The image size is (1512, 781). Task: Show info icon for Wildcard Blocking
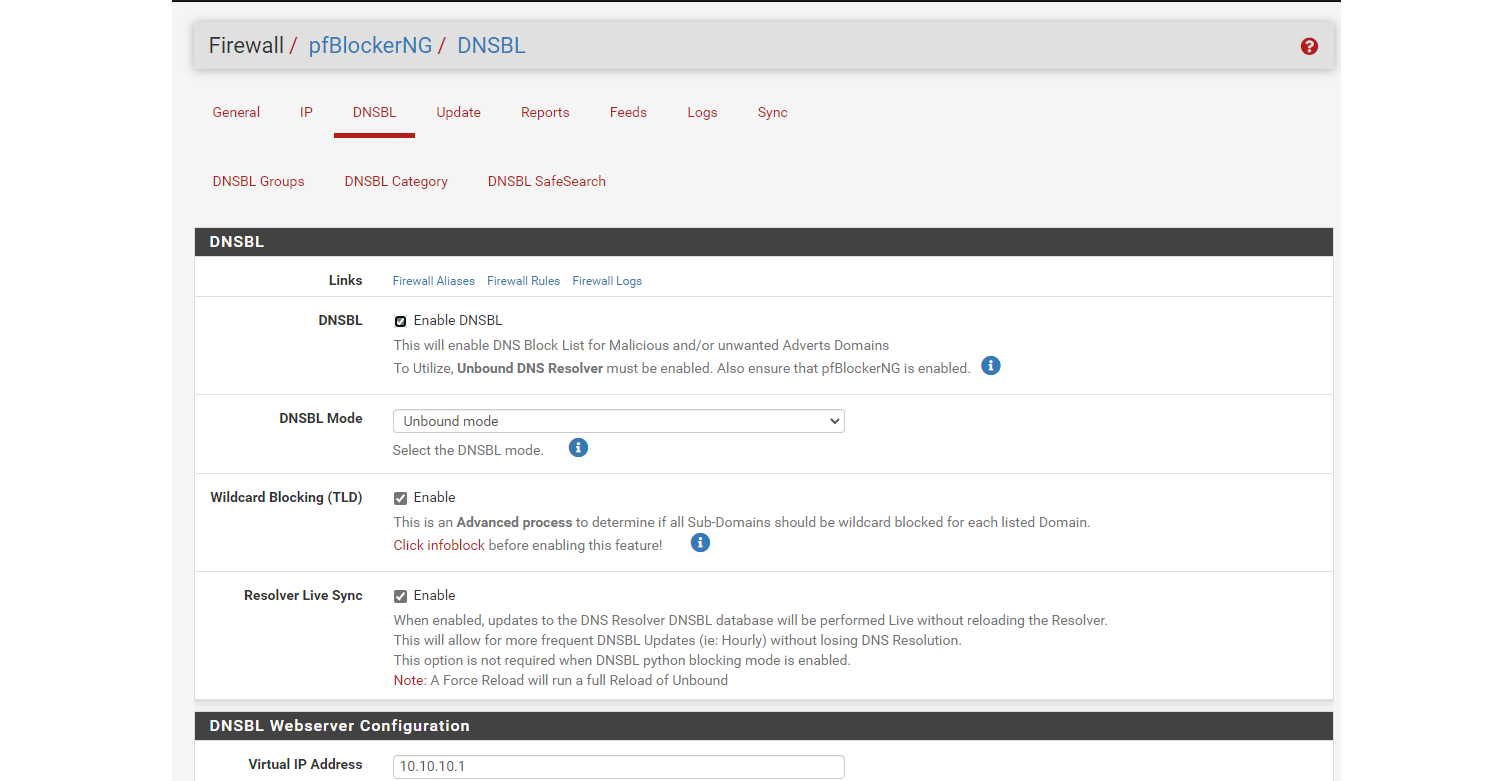click(x=700, y=543)
